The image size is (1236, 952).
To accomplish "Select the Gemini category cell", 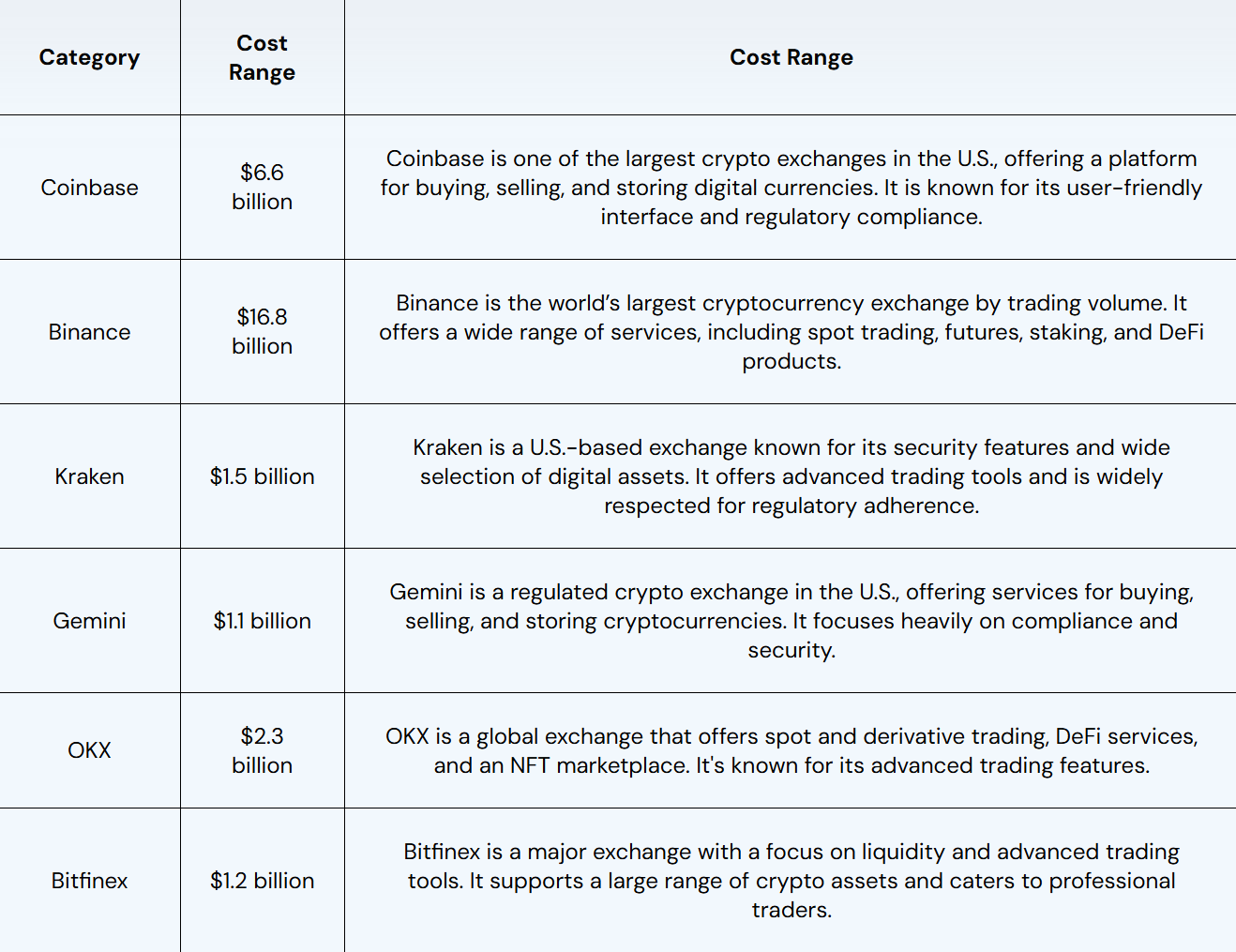I will click(x=89, y=621).
